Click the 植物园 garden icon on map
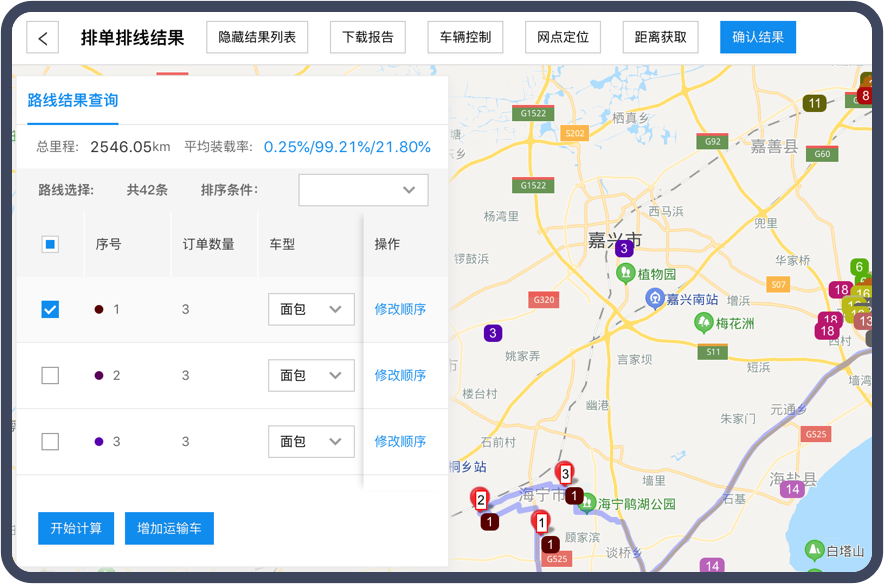Image resolution: width=884 pixels, height=584 pixels. (x=625, y=273)
